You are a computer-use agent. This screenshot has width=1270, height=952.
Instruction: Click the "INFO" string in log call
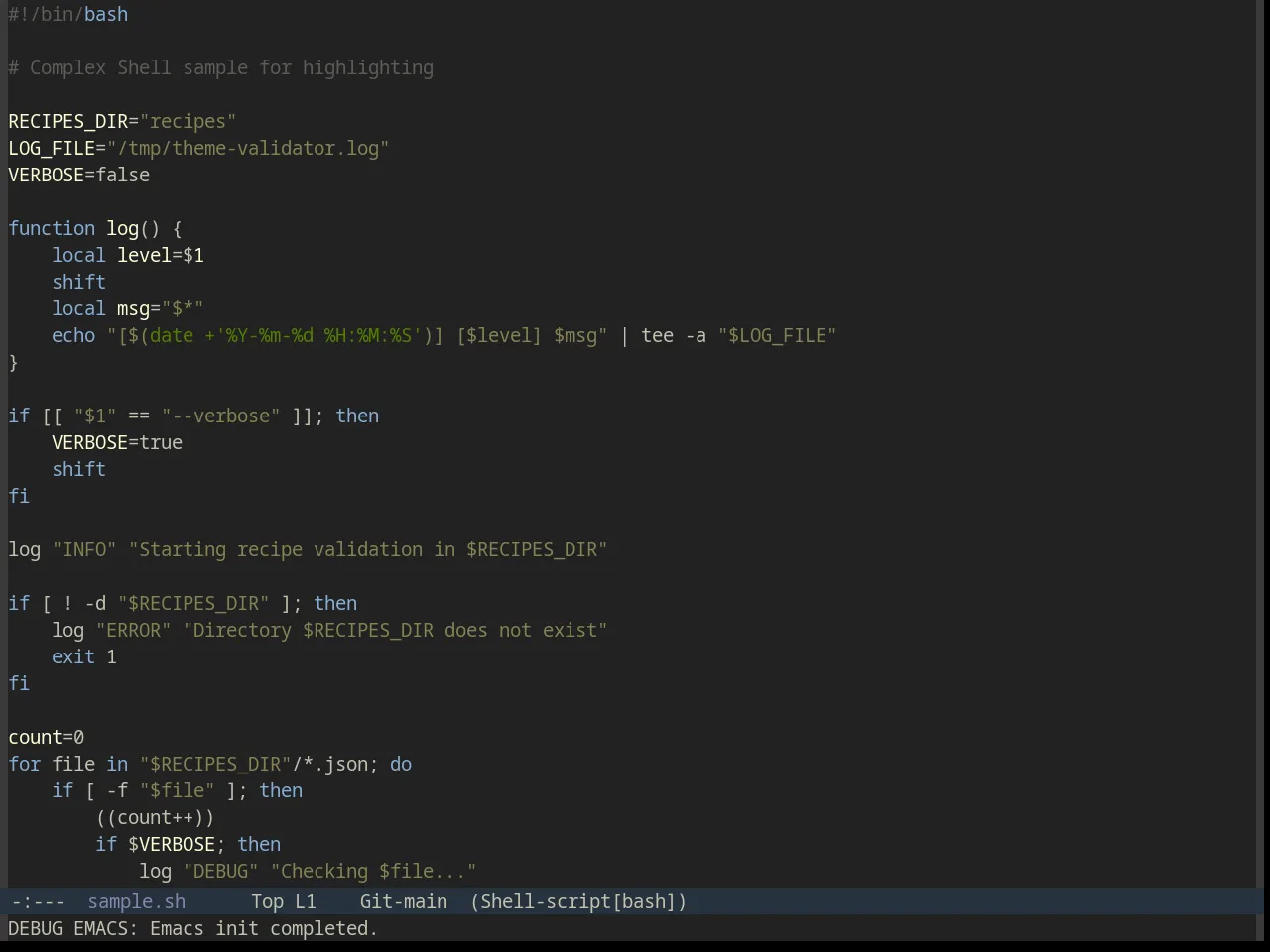pyautogui.click(x=84, y=549)
